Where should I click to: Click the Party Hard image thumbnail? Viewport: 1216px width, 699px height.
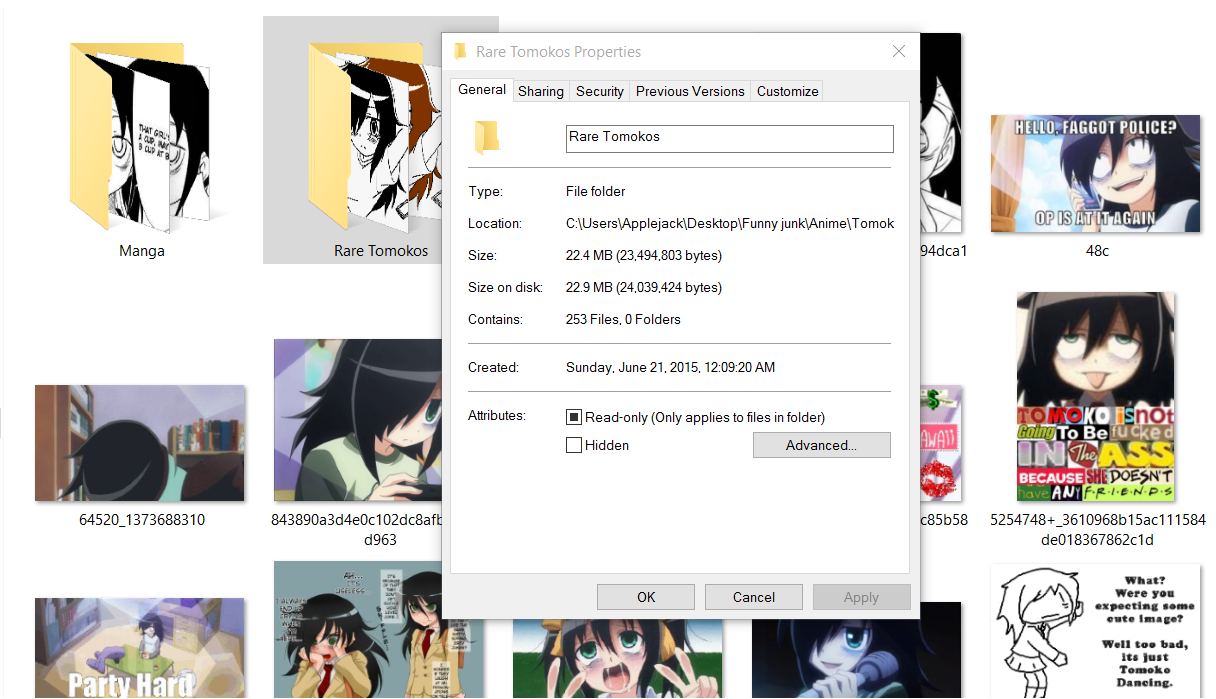140,647
